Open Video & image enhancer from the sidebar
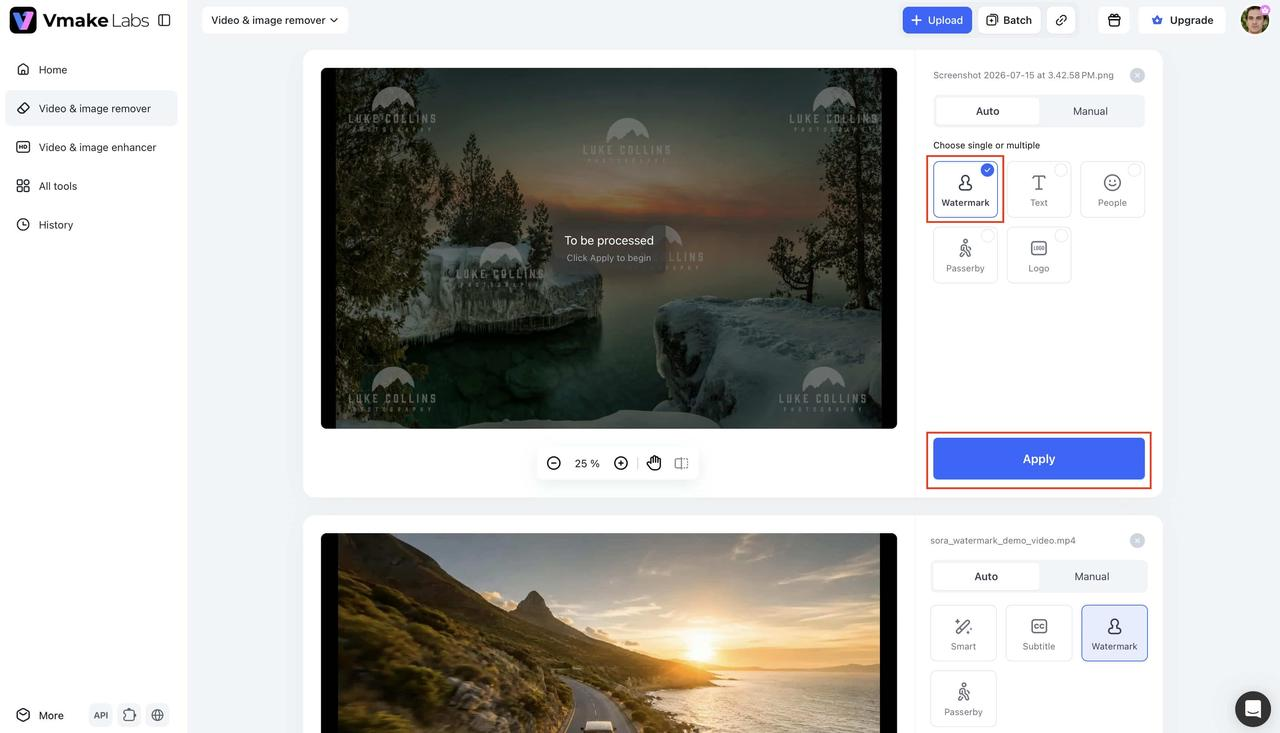 pos(91,147)
